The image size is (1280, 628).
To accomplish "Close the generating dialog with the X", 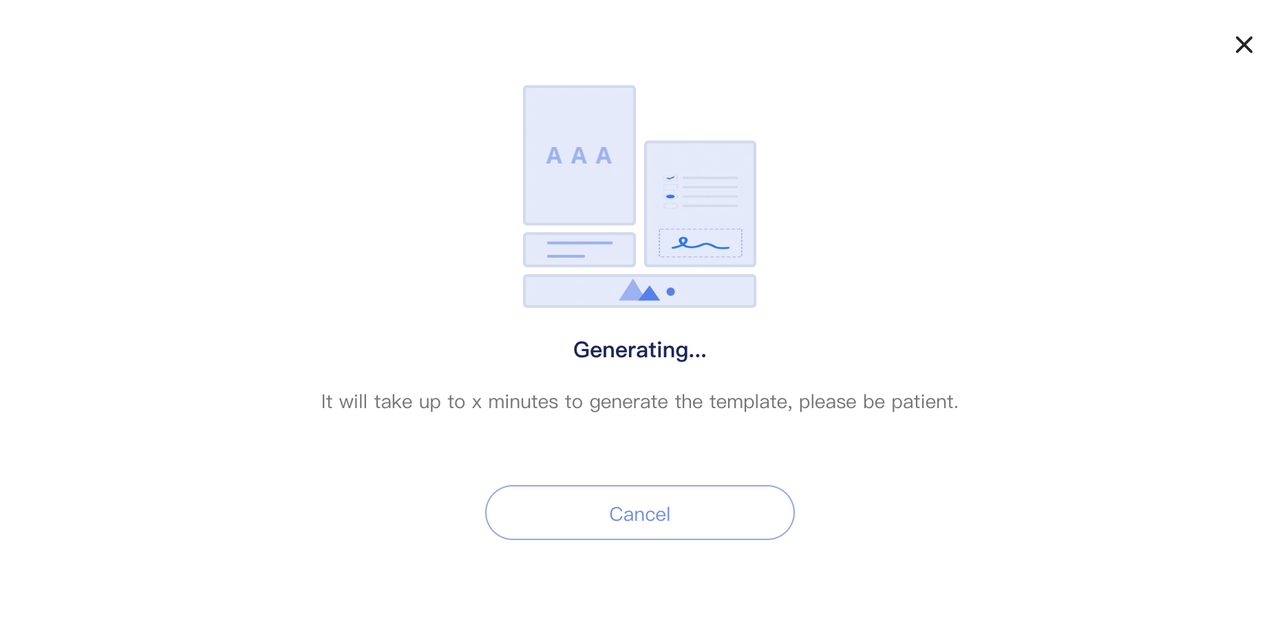I will 1244,45.
